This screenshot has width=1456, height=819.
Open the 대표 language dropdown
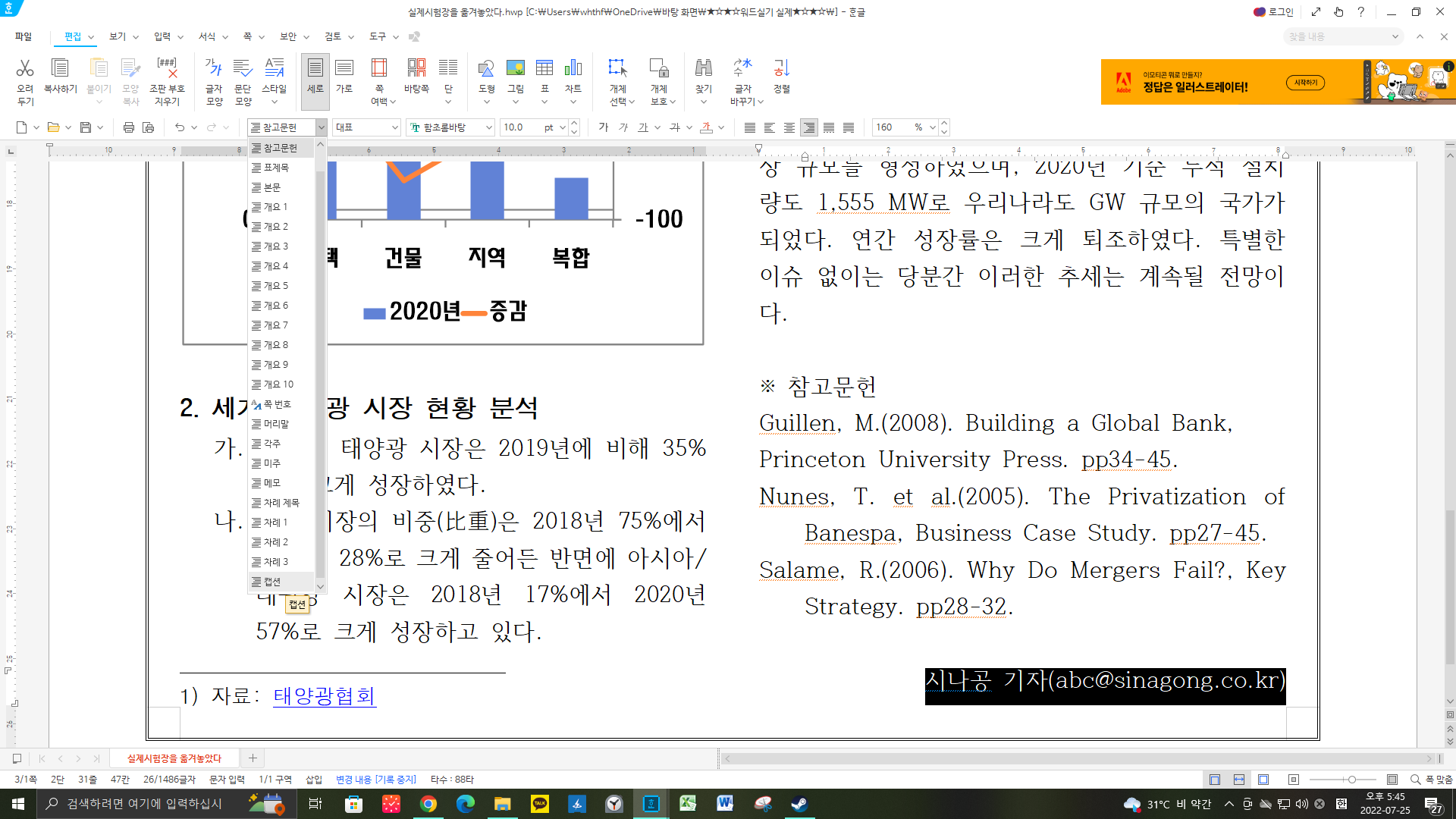tap(395, 127)
